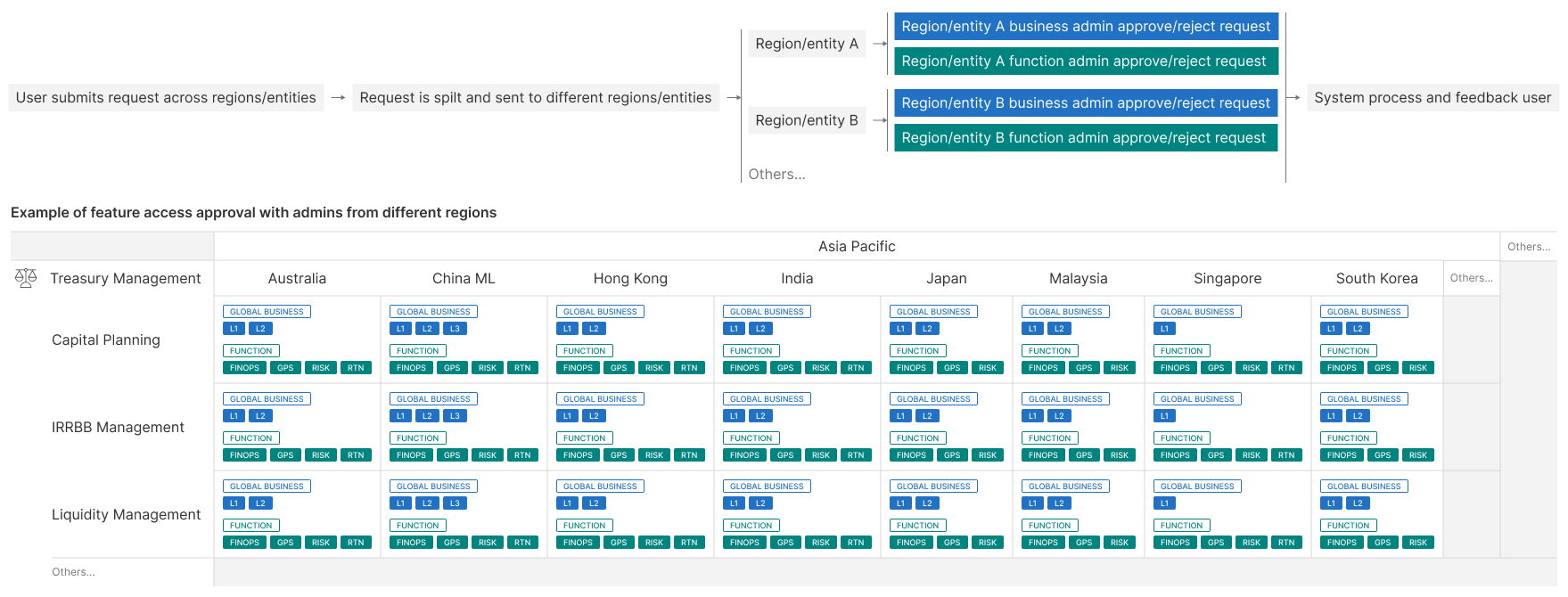Click L3 tag in China ML Capital Planning

coord(455,329)
